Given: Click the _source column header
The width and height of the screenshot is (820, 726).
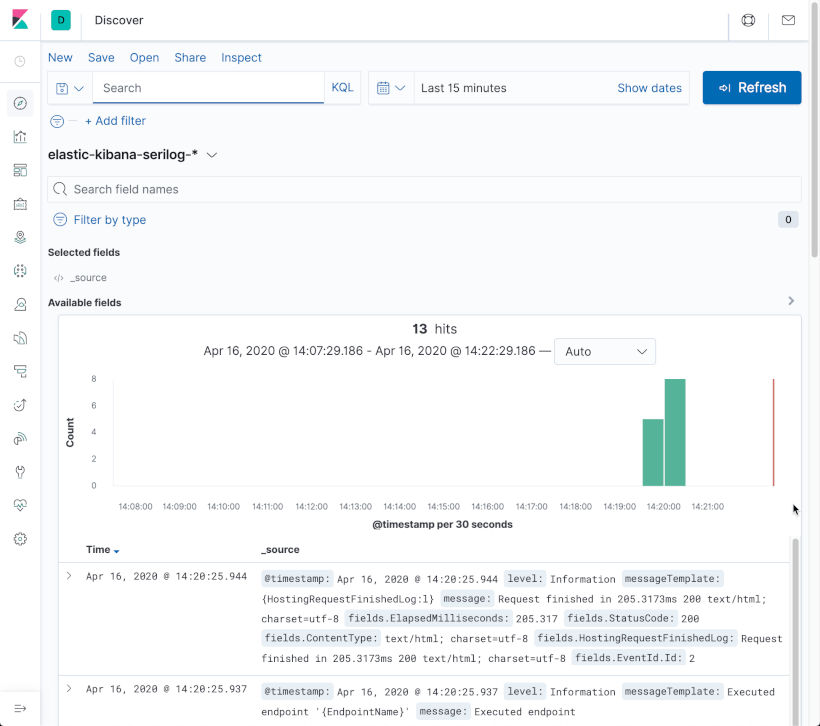Looking at the screenshot, I should [280, 550].
